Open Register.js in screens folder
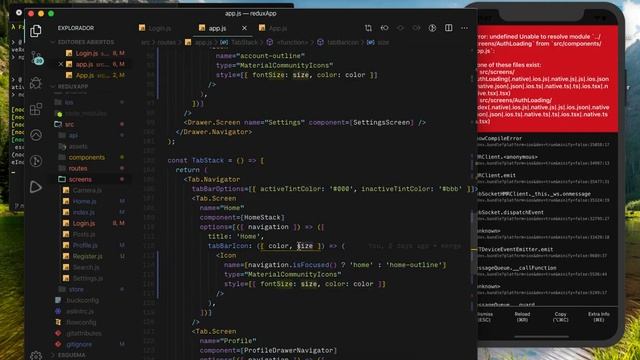The width and height of the screenshot is (640, 360). 87,256
